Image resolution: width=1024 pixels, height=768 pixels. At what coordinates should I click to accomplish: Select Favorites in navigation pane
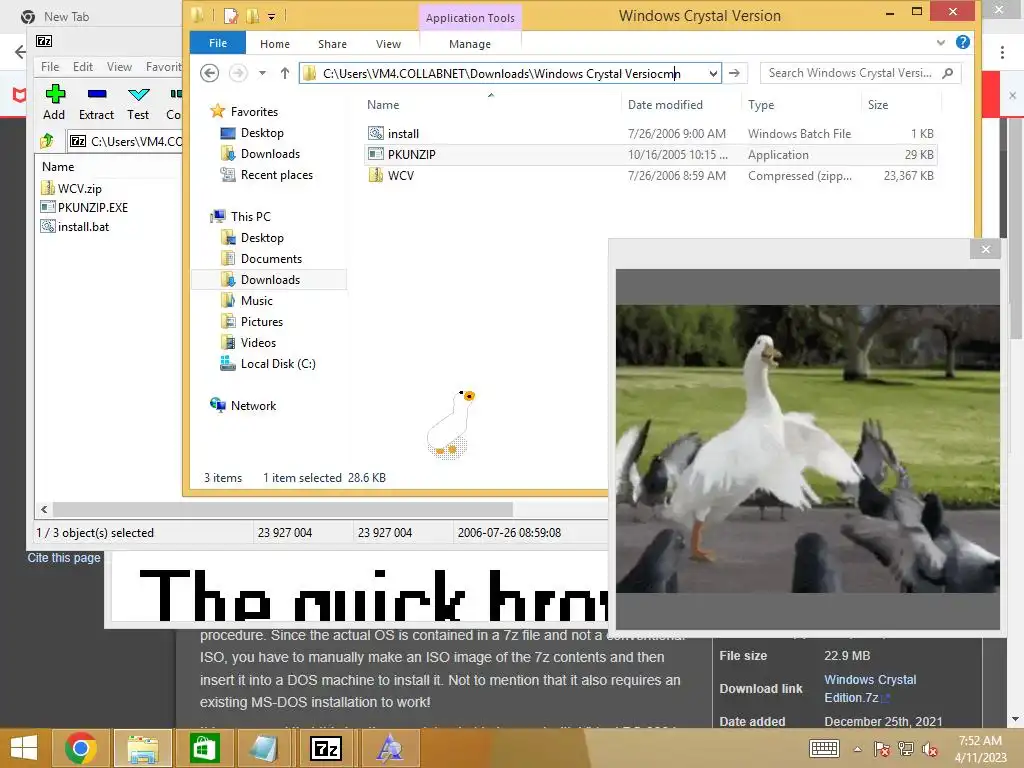(x=245, y=112)
